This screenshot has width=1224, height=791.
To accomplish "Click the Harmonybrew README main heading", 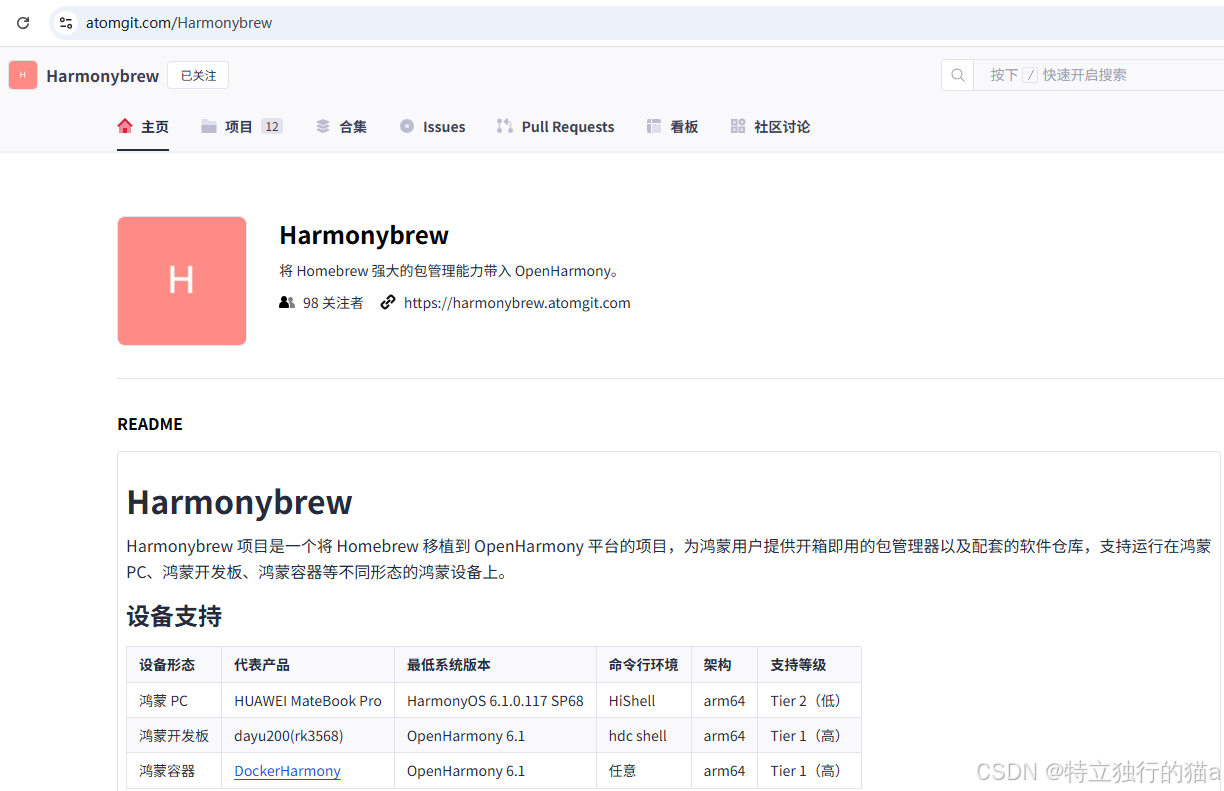I will [x=239, y=502].
